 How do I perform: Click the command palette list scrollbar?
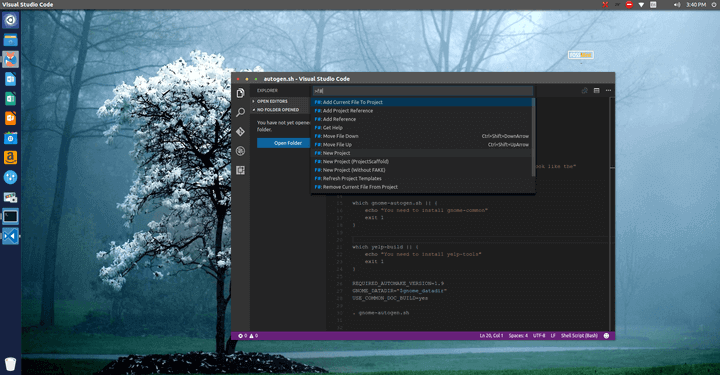[x=533, y=137]
